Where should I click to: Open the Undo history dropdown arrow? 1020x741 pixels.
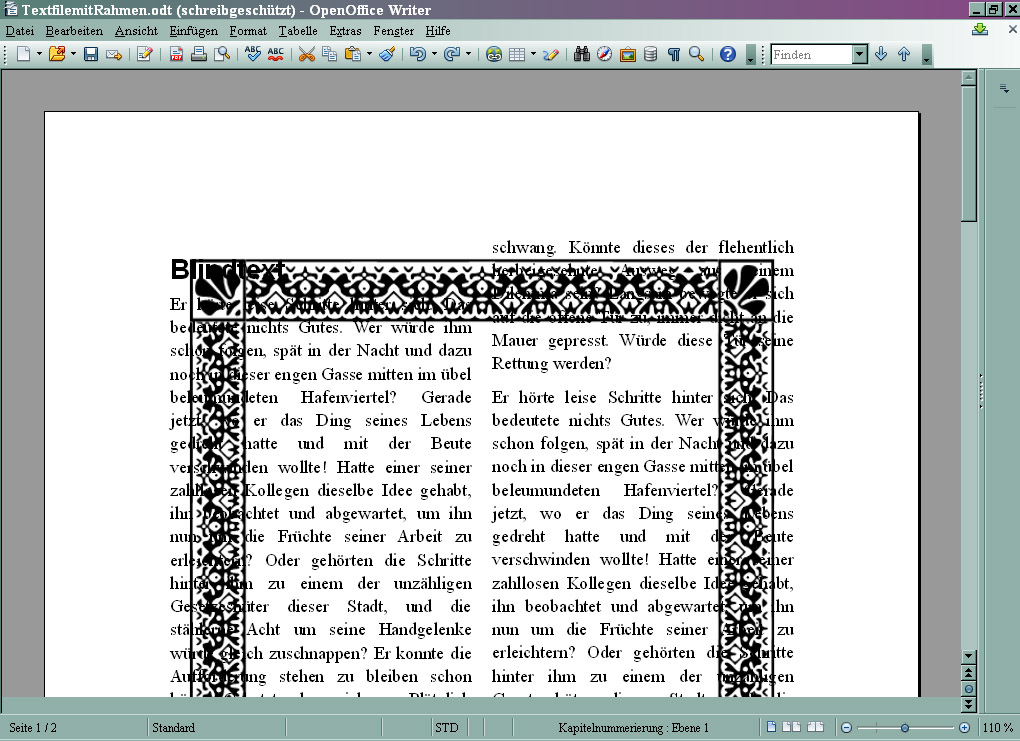433,55
